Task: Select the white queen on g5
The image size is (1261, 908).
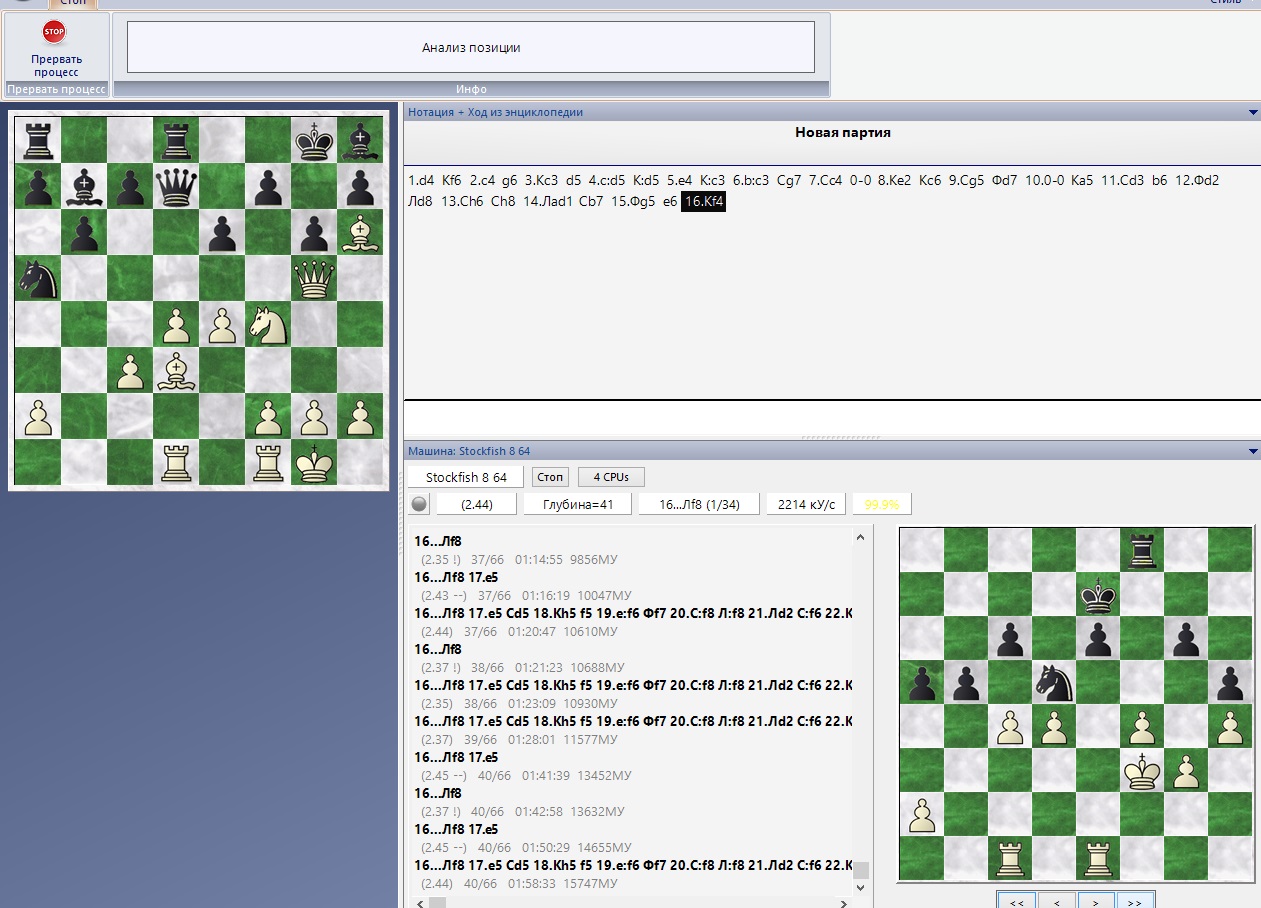Action: [314, 278]
